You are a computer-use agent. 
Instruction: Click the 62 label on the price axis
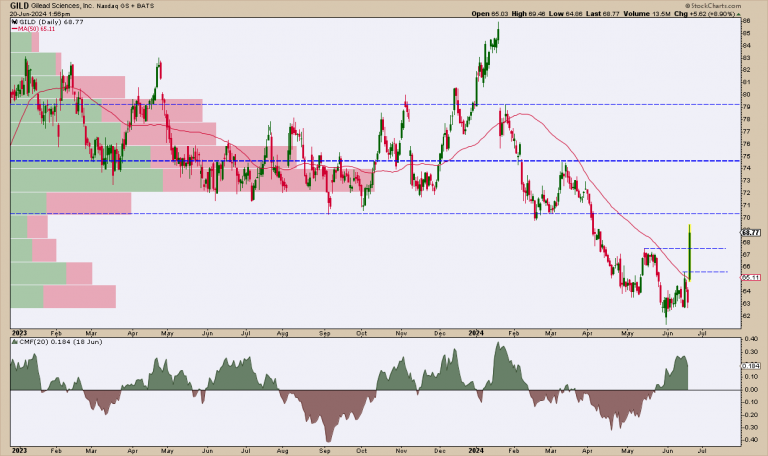pos(746,315)
